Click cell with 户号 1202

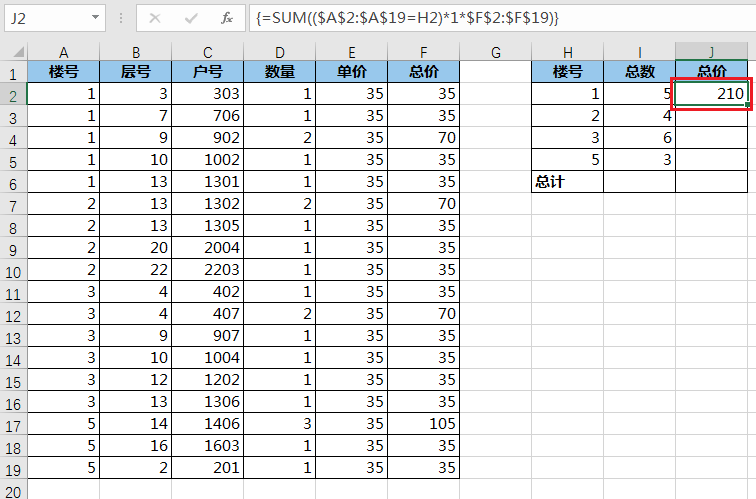(207, 380)
